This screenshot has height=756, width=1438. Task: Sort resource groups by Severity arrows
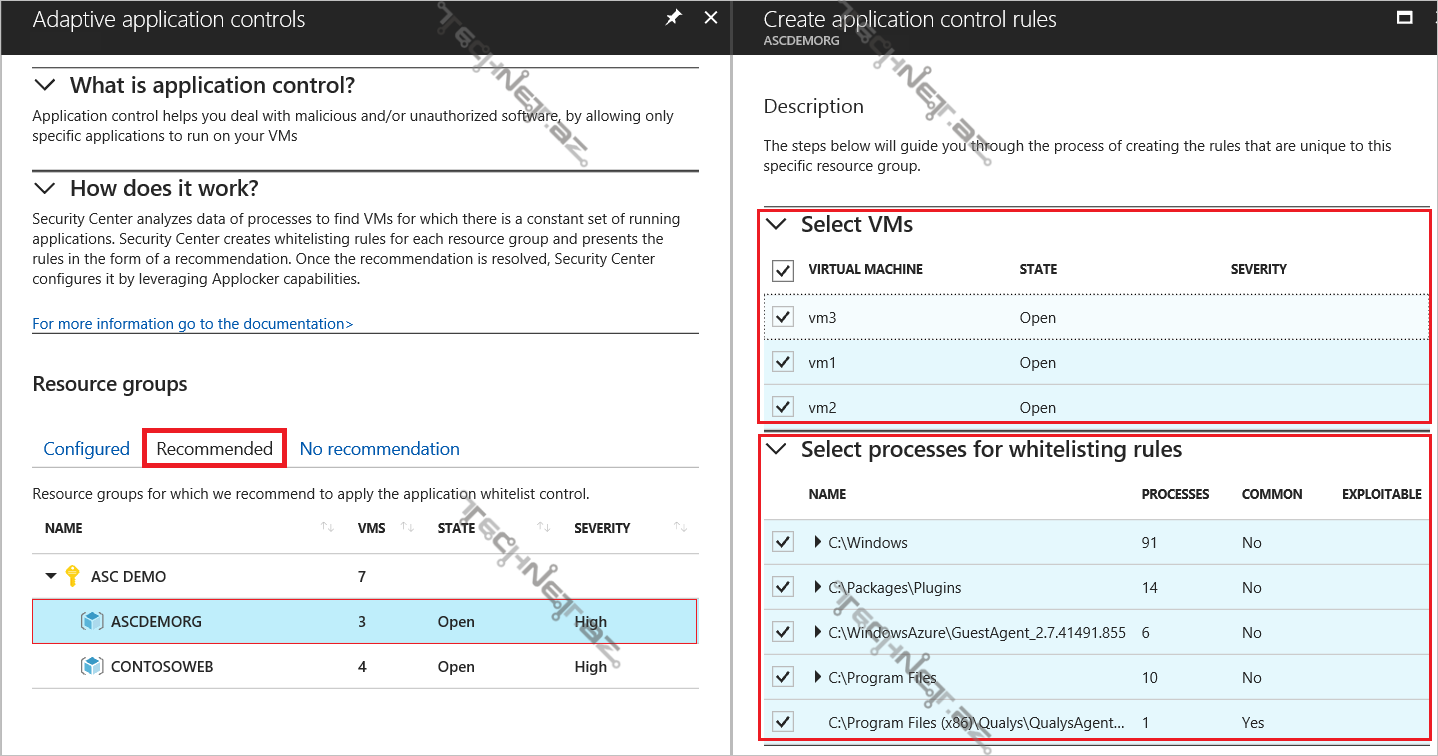[x=680, y=528]
